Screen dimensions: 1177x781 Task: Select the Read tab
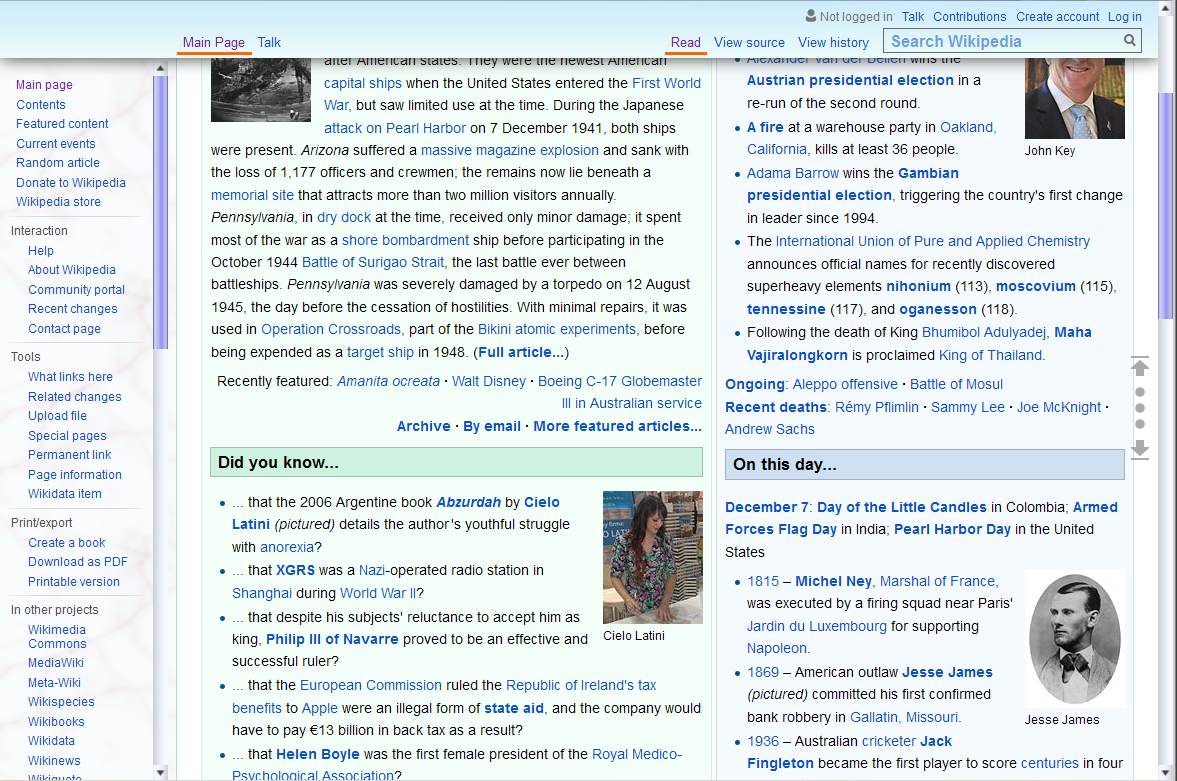tap(685, 43)
